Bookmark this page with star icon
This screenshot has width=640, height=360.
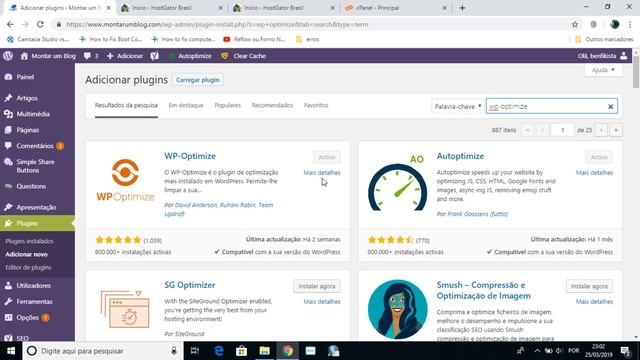(x=575, y=24)
